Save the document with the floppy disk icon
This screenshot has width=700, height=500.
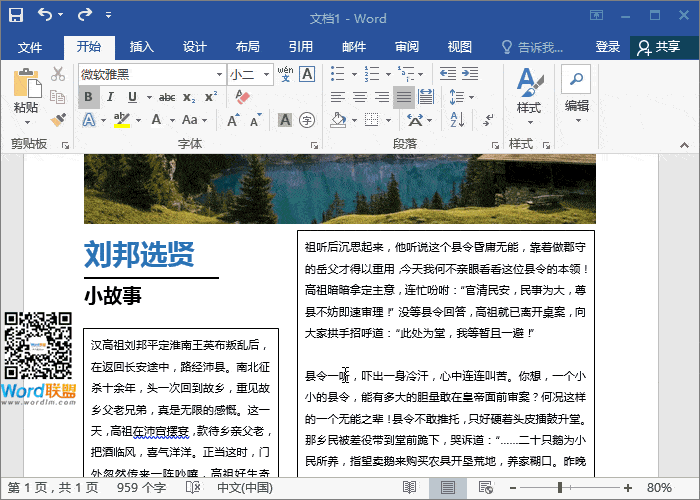16,15
